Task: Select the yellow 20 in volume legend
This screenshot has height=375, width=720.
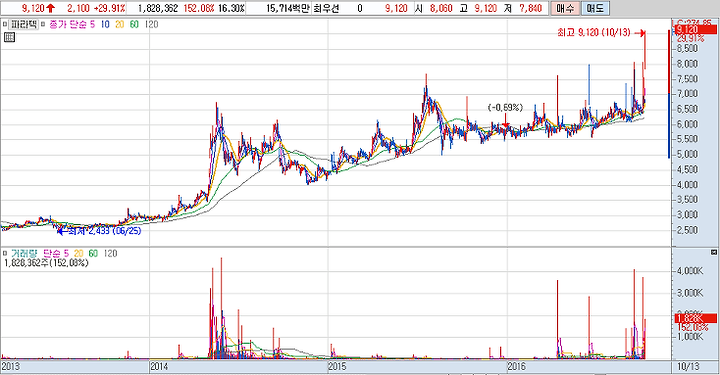Action: (x=79, y=253)
